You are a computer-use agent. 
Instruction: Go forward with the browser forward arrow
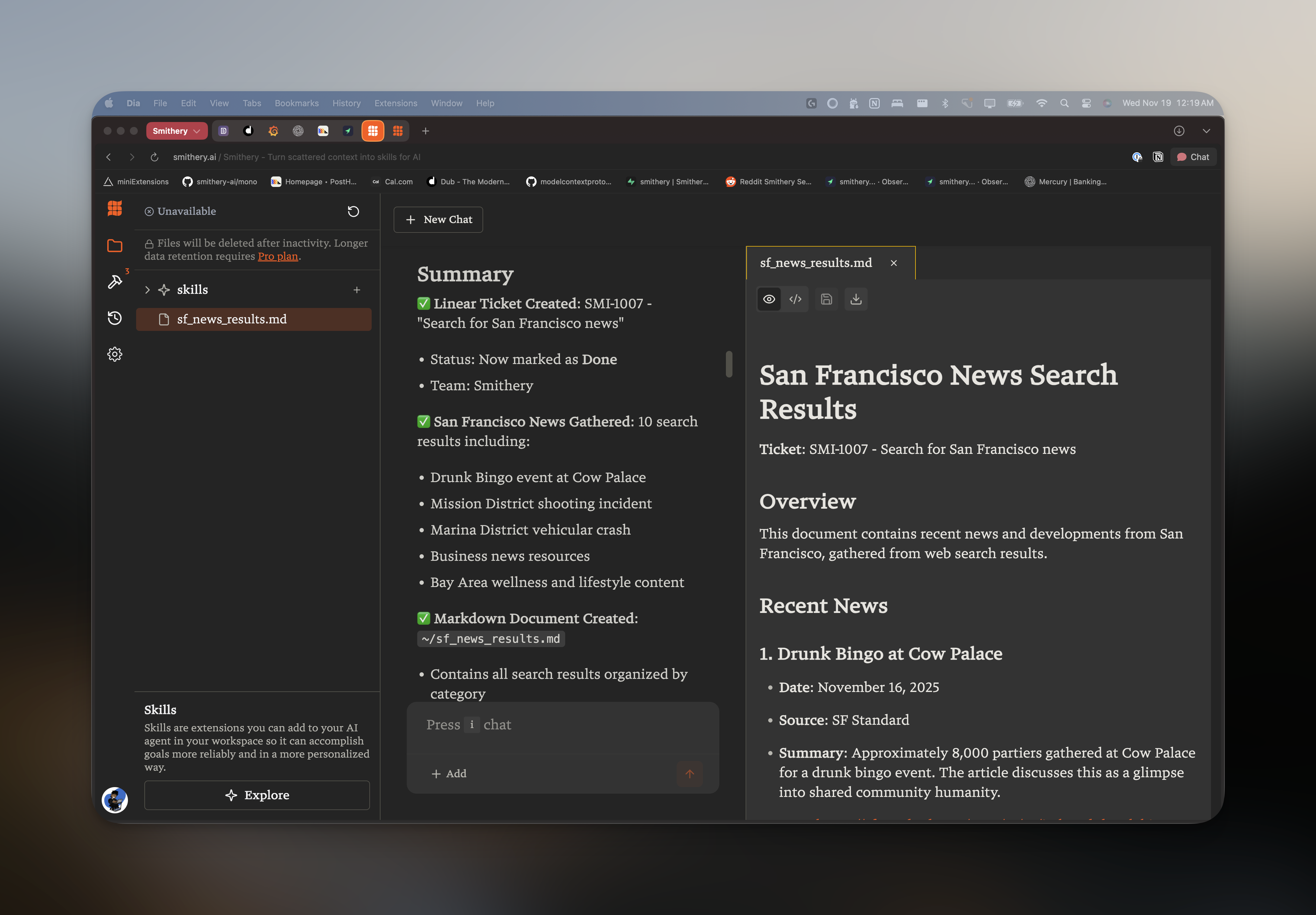point(132,157)
